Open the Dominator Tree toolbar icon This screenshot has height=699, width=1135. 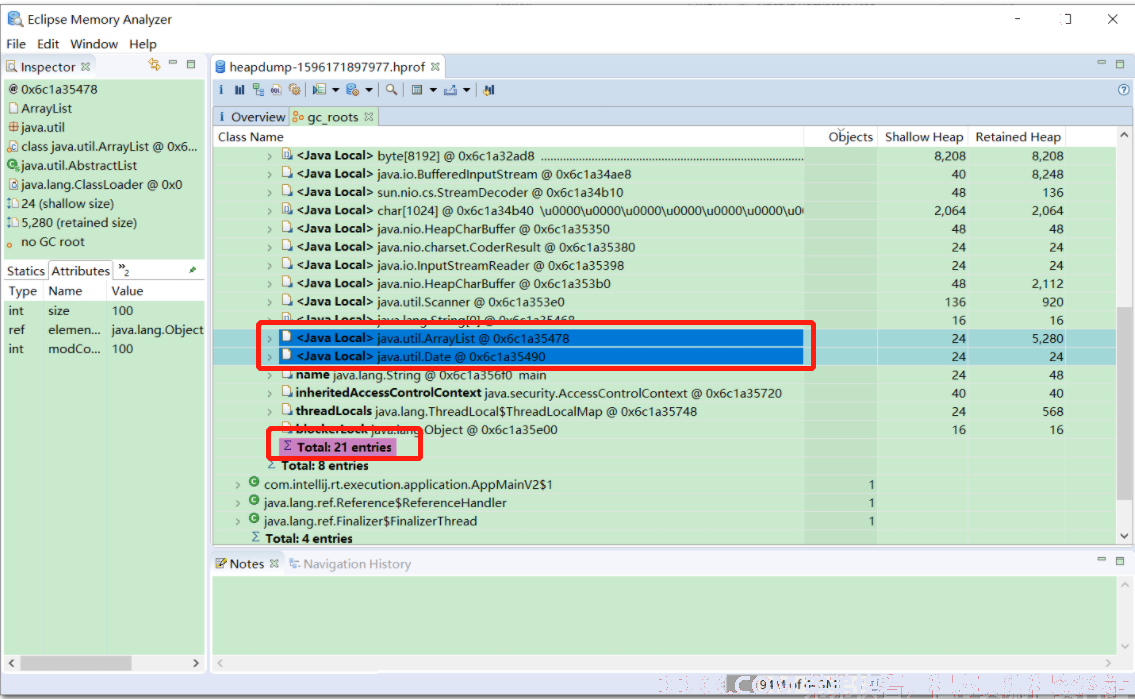coord(258,90)
